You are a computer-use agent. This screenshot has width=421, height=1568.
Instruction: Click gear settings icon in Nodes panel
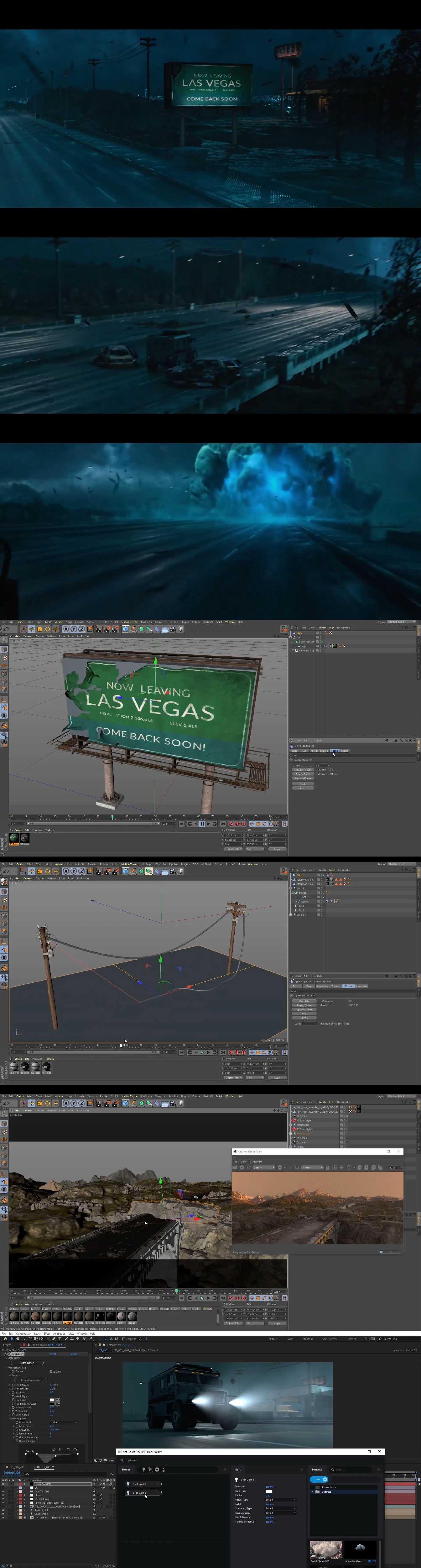156,1470
